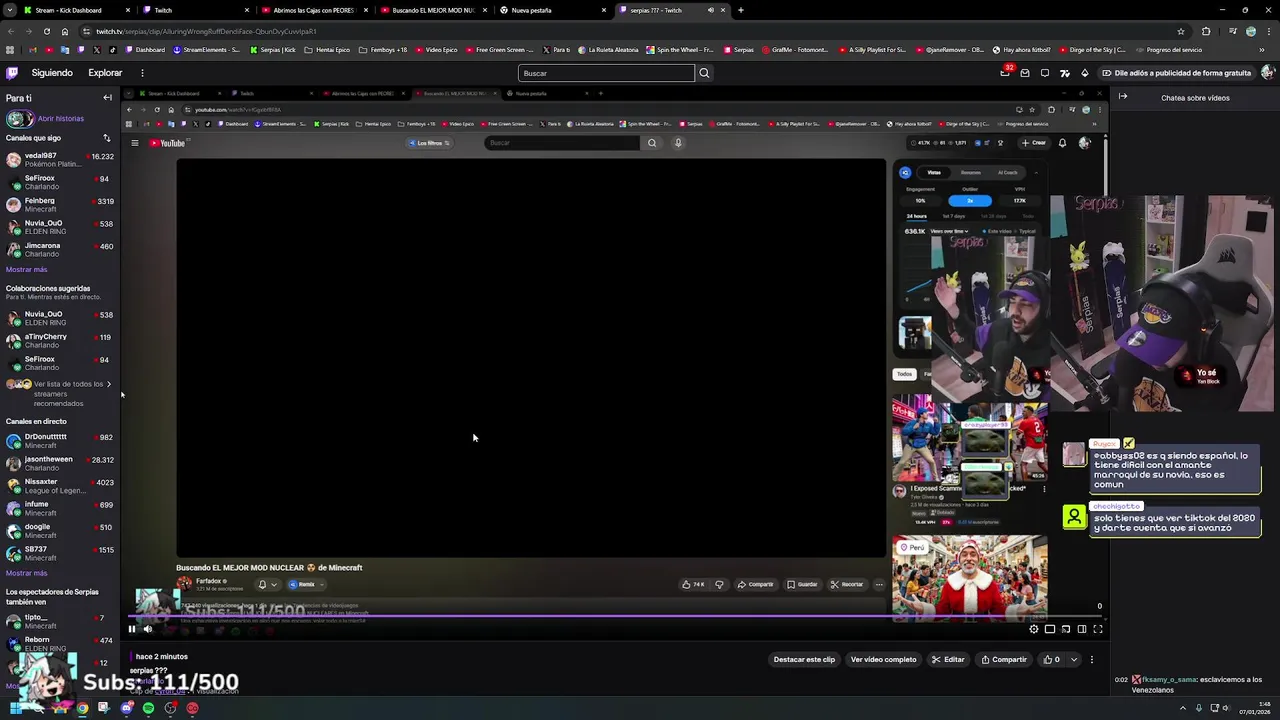This screenshot has height=720, width=1280.
Task: Open jasontheween channel in sidebar
Action: [x=59, y=463]
